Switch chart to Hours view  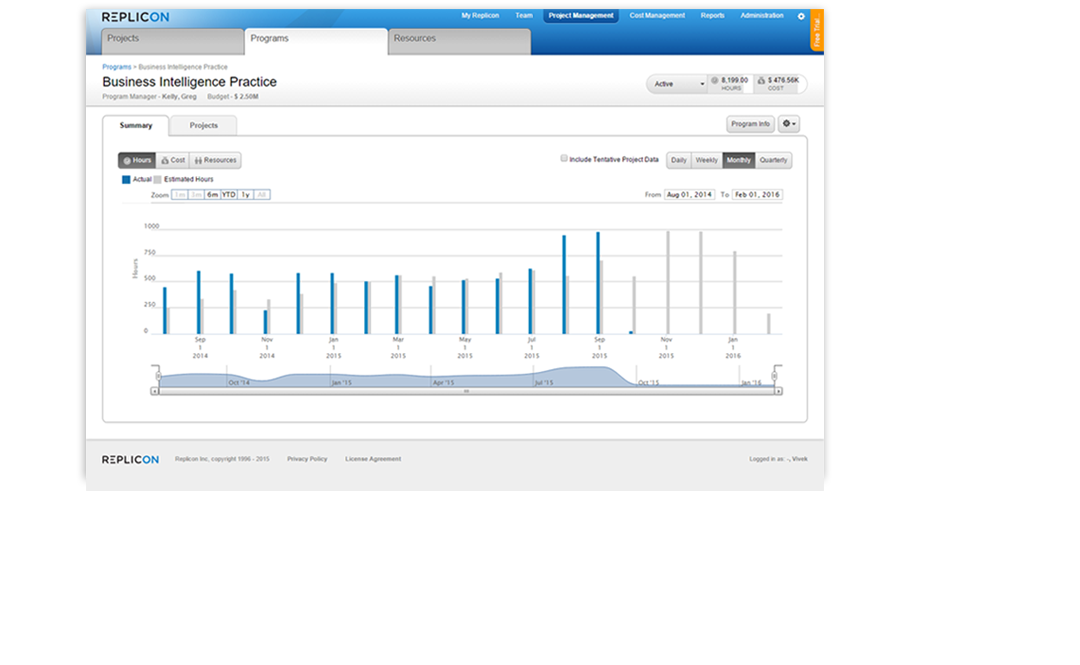(x=137, y=161)
